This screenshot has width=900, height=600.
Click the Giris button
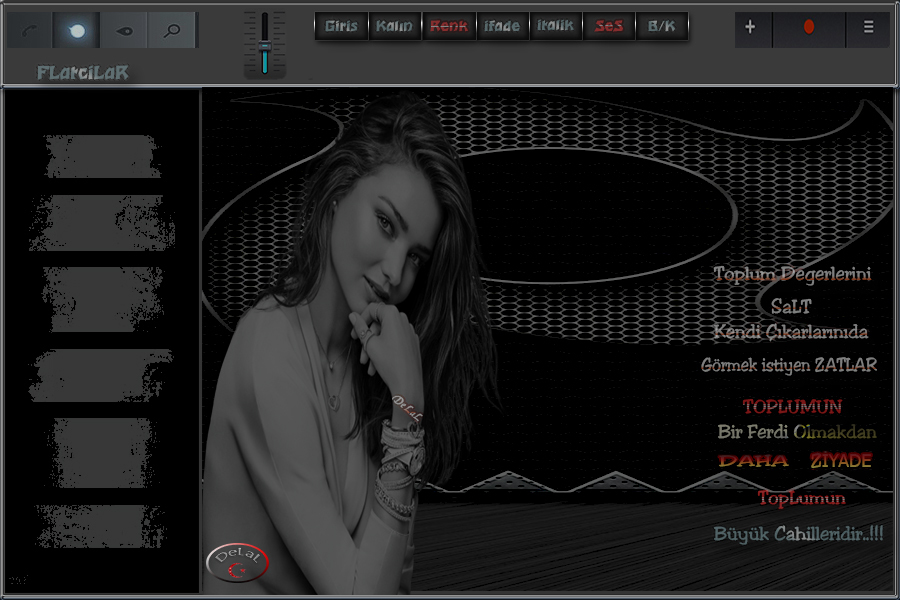click(x=341, y=26)
